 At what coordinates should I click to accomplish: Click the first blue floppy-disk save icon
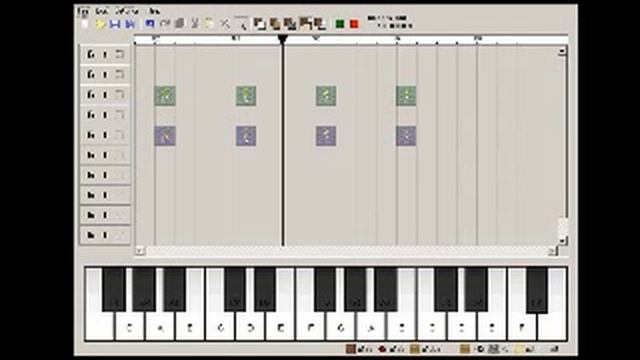pos(115,24)
